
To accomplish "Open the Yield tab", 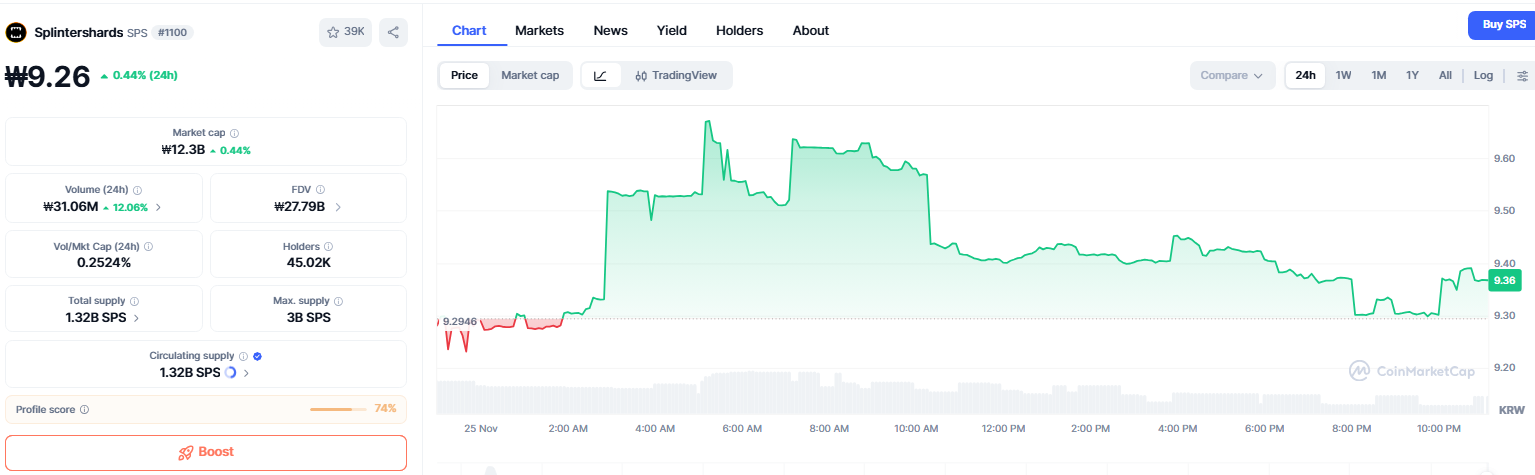I will click(672, 30).
